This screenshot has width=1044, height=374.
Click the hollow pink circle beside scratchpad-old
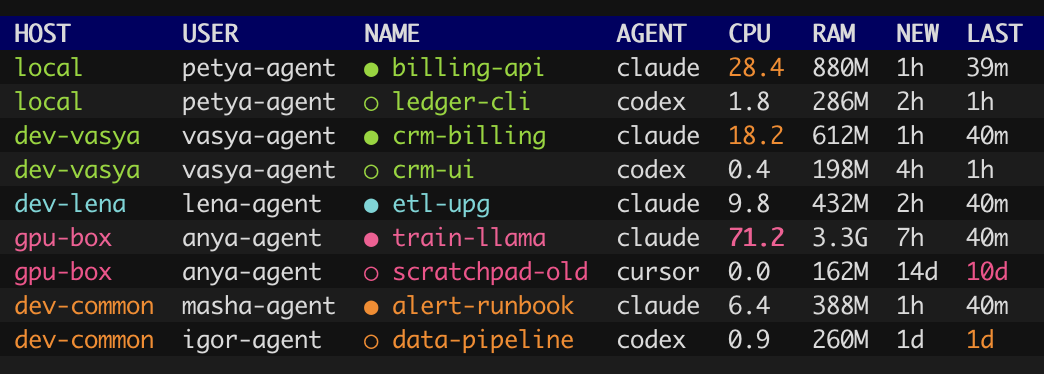click(x=372, y=273)
